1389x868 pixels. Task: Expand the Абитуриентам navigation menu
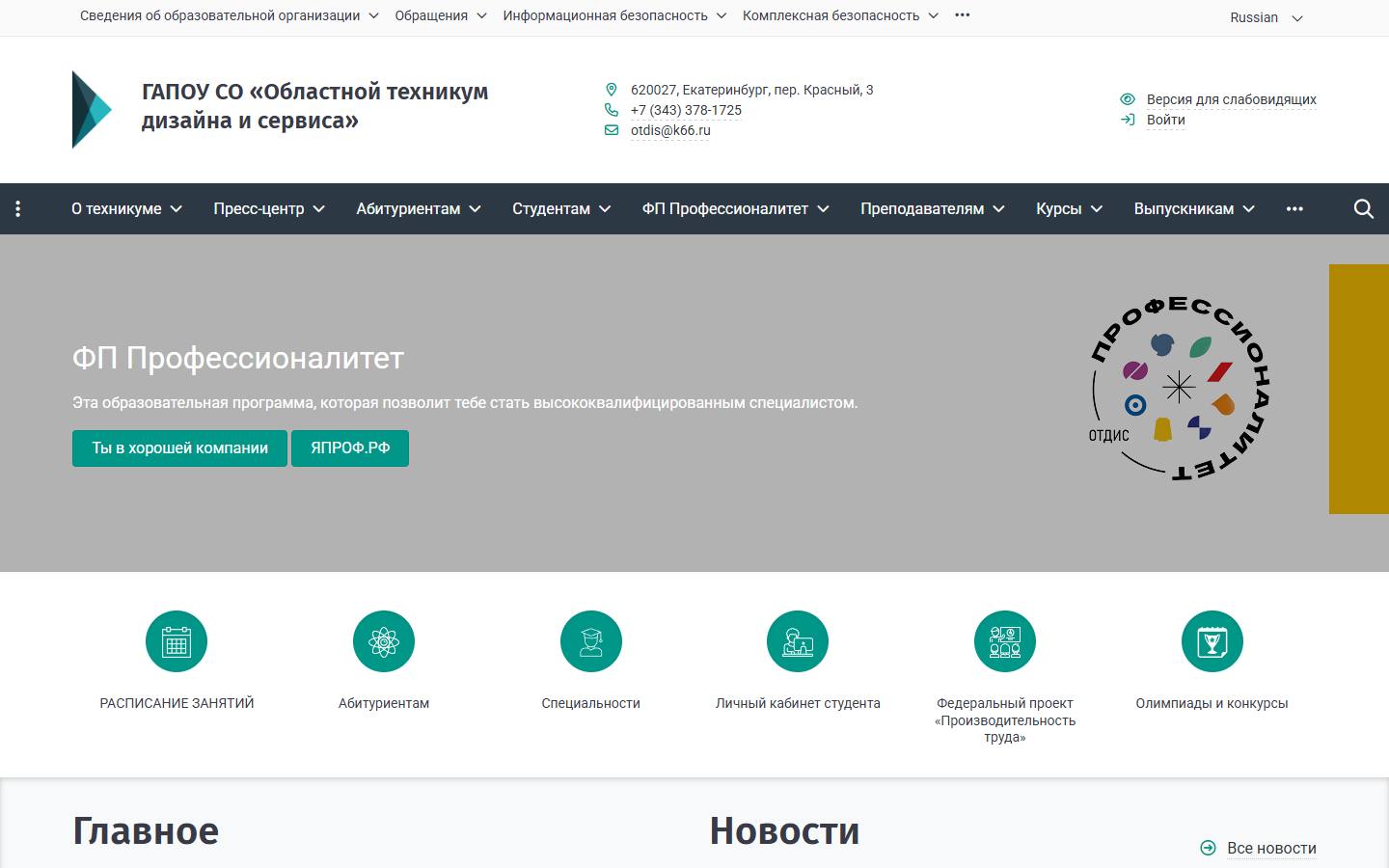tap(419, 208)
